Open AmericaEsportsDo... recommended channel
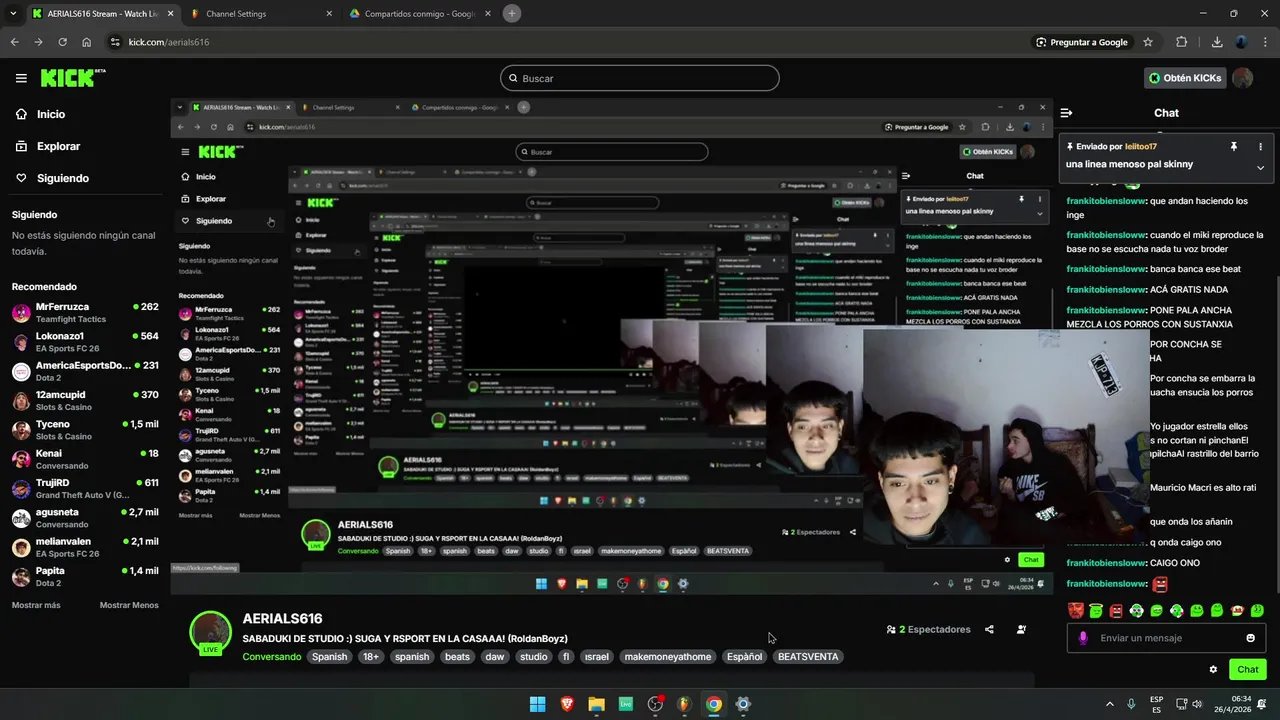 85,371
